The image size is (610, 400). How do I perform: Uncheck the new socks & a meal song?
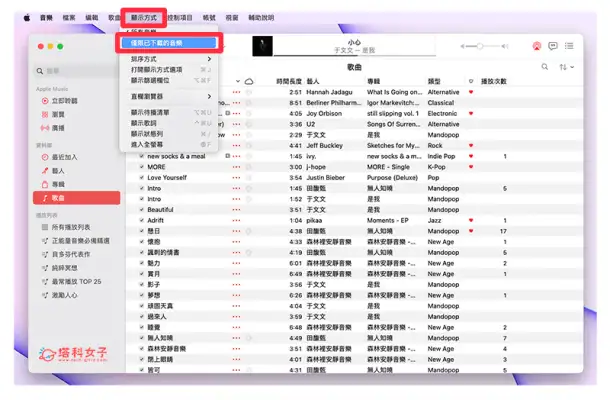[x=142, y=156]
